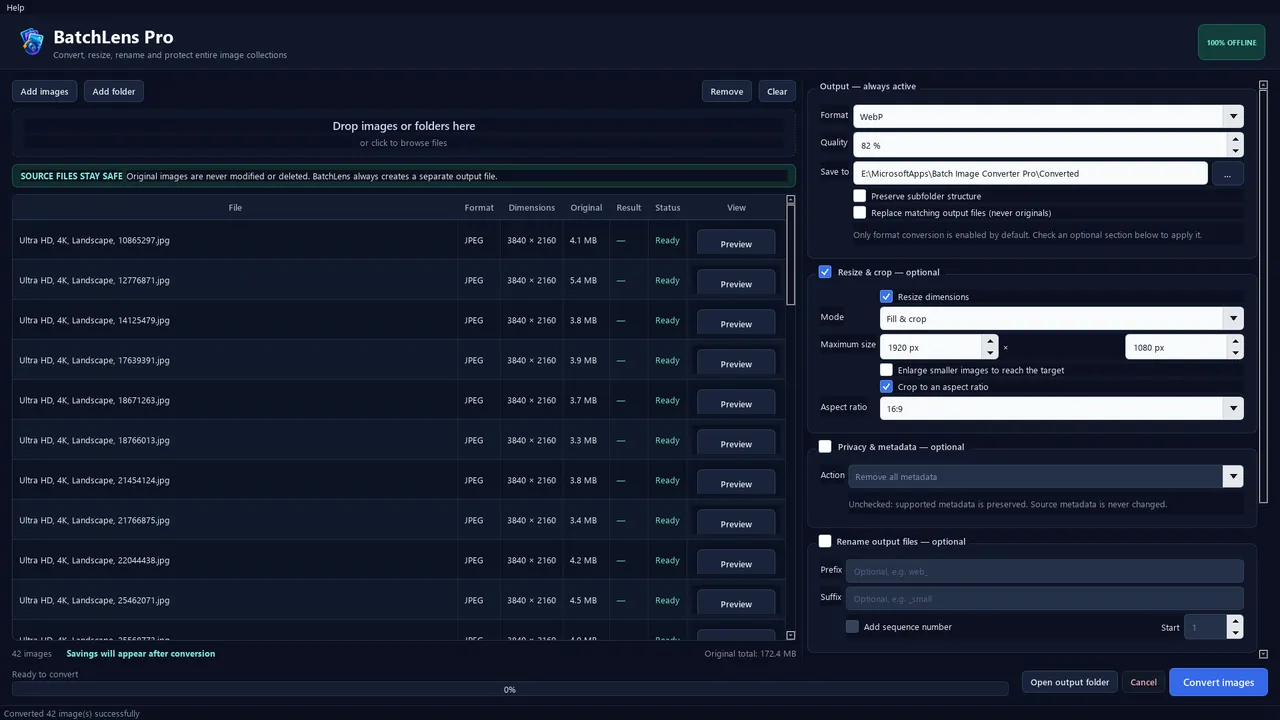Click the Cancel button
The height and width of the screenshot is (720, 1280).
(1143, 682)
